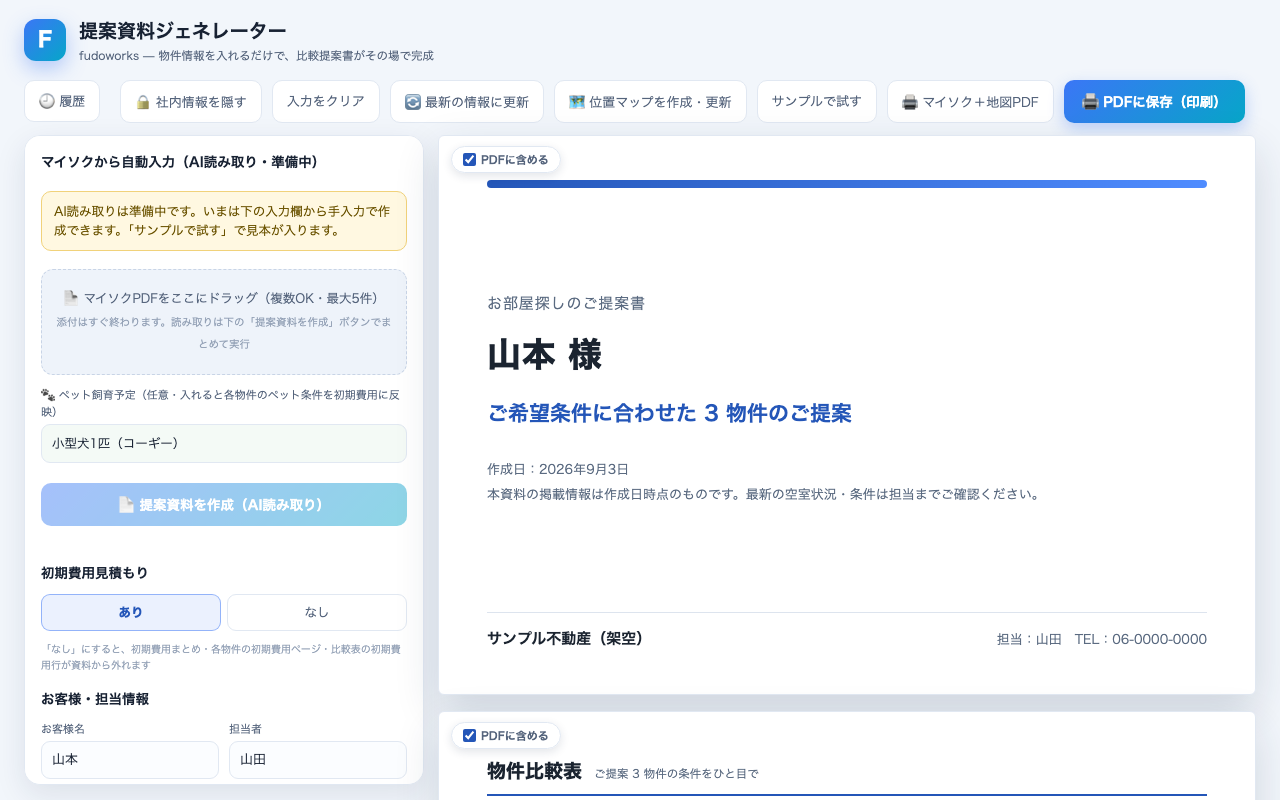Click the マイソクPDF drag-and-drop upload area

[x=224, y=322]
